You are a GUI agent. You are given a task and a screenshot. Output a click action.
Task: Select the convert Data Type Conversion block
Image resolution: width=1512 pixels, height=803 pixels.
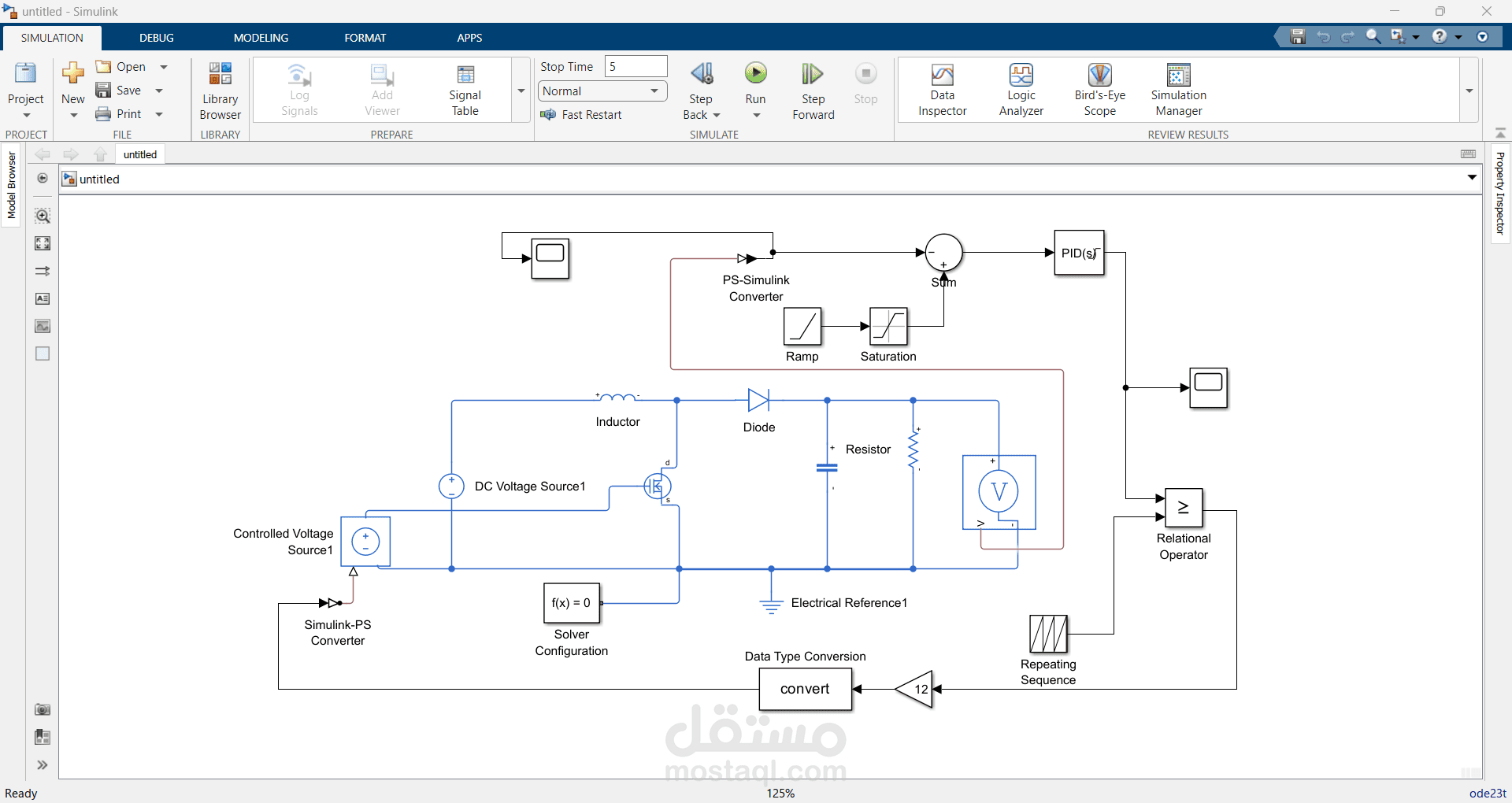805,689
